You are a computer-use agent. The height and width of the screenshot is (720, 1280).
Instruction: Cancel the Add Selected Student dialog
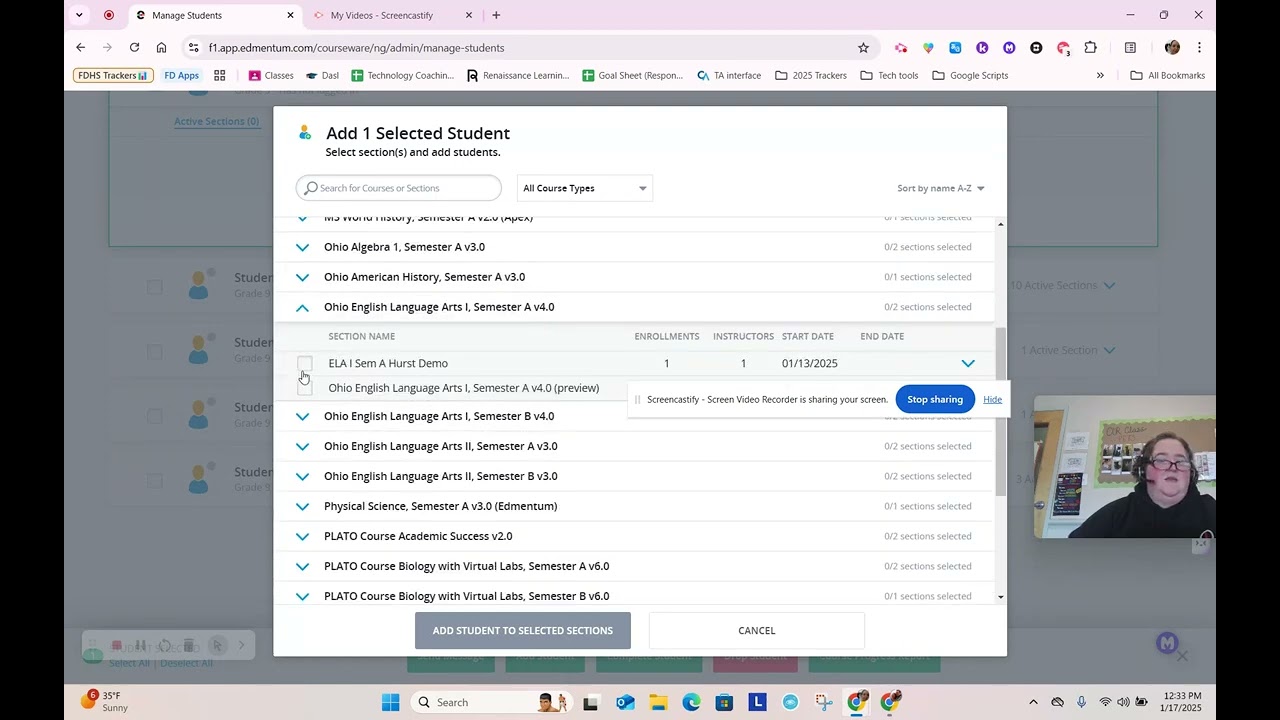(x=756, y=630)
